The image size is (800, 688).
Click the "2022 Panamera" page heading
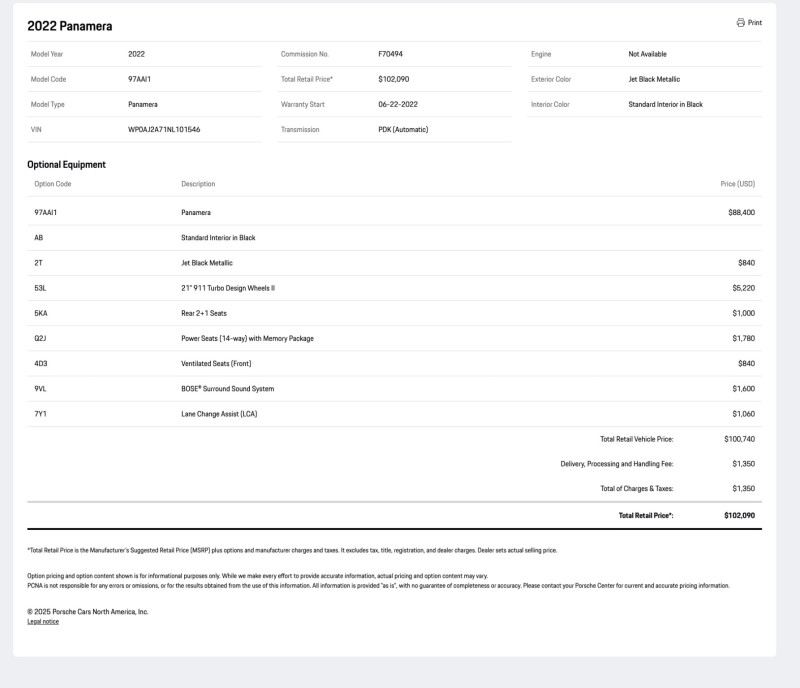coord(69,26)
